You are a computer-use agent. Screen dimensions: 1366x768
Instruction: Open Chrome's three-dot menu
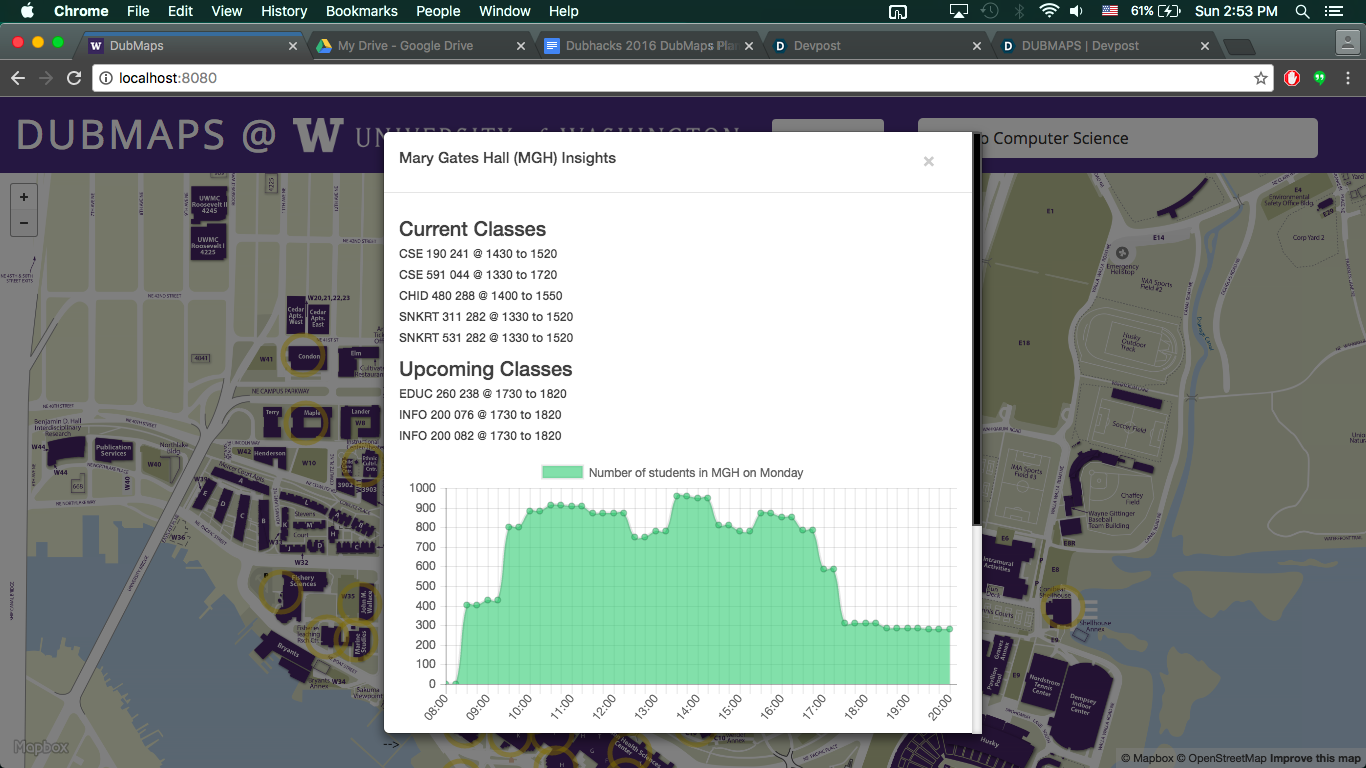click(1347, 78)
